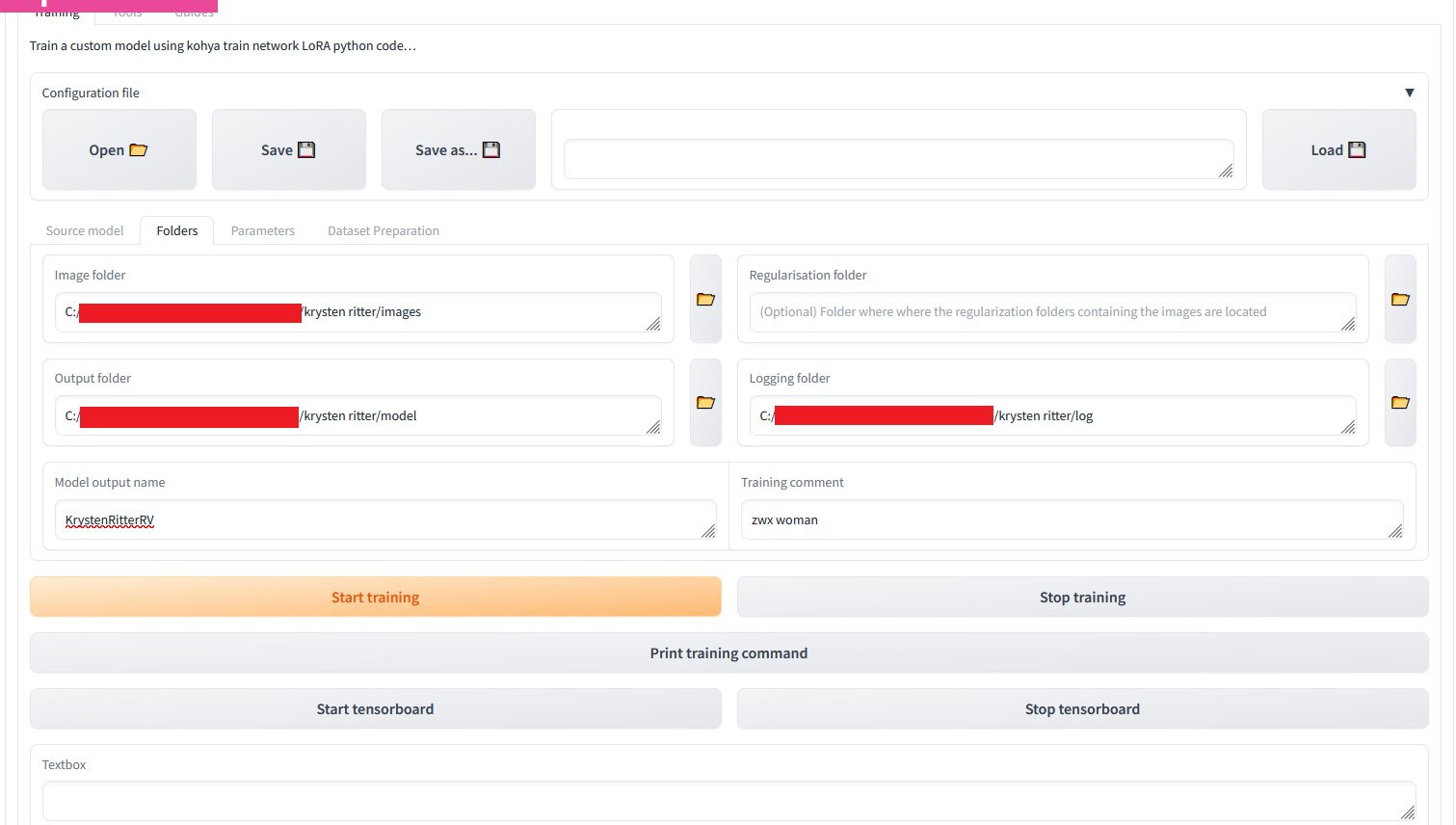Open the Parameters tab
Viewport: 1456px width, 825px height.
[x=262, y=231]
